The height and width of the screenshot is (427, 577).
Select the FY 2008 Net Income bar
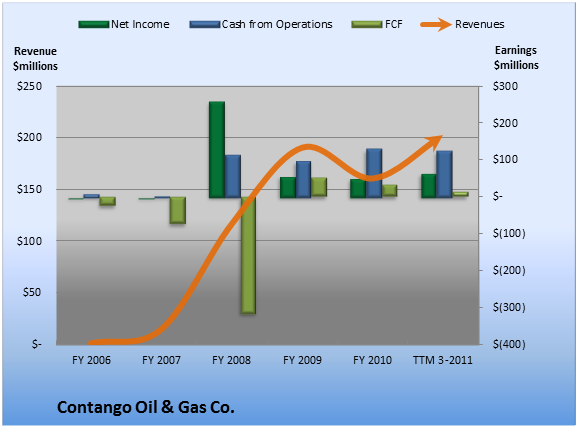click(217, 149)
